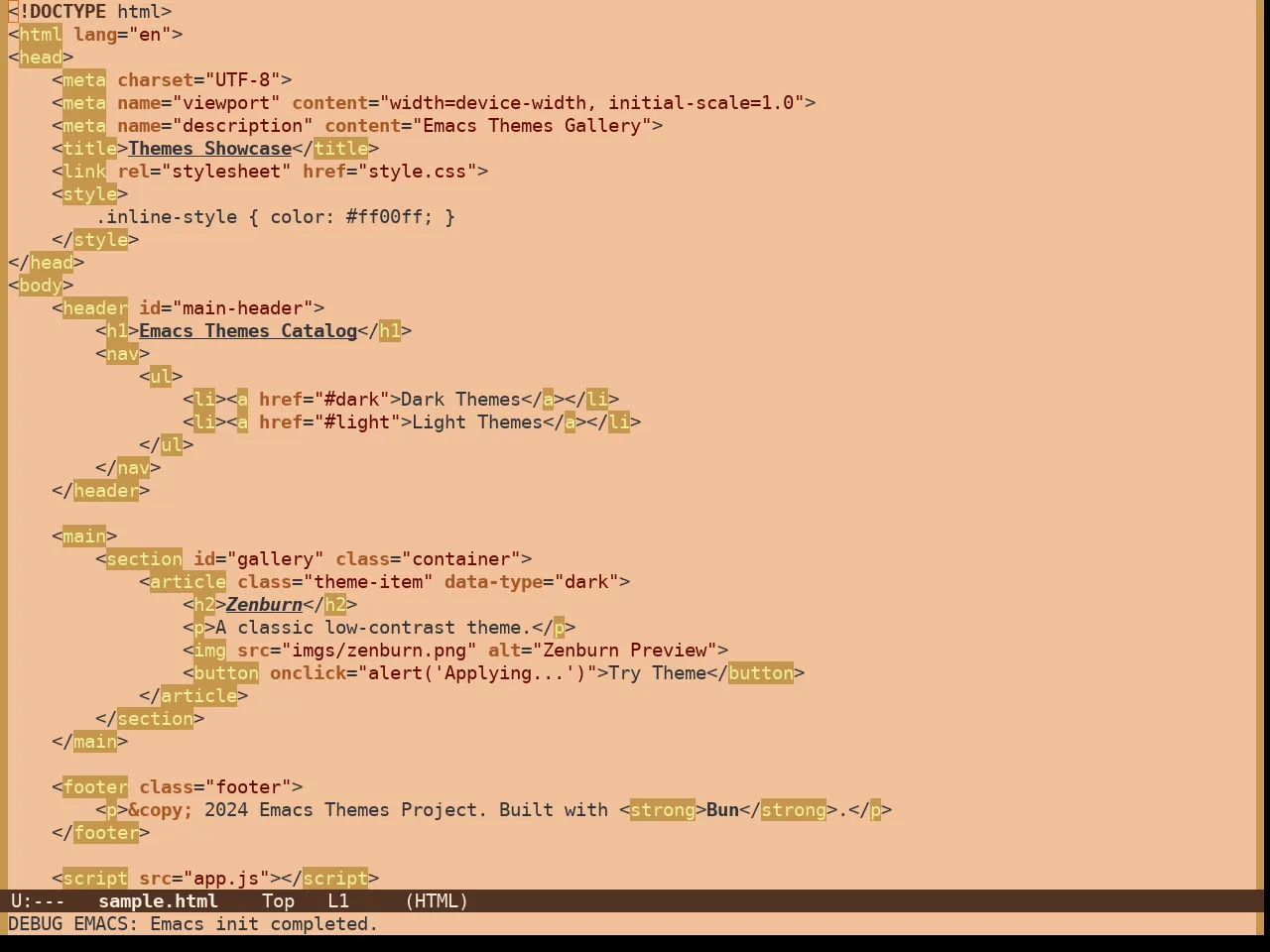Viewport: 1270px width, 952px height.
Task: Click the id="gallery" attribute
Action: [x=259, y=559]
